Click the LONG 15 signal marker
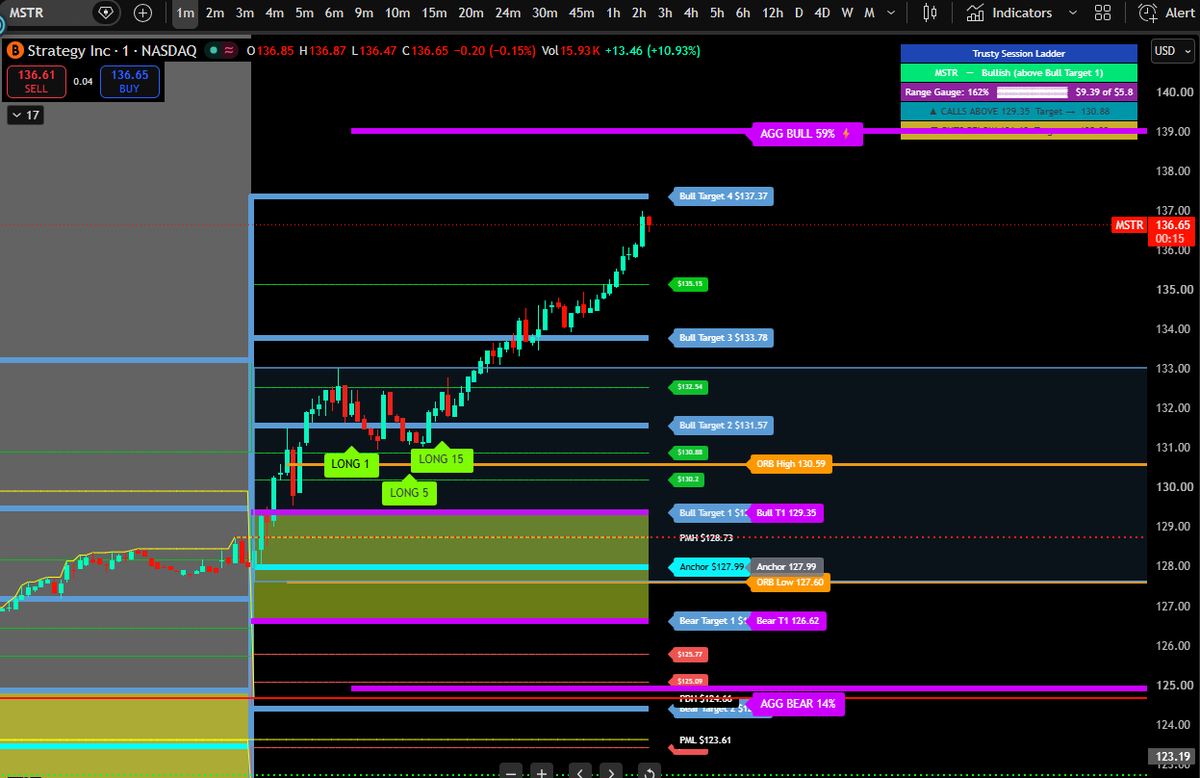1200x778 pixels. [442, 457]
